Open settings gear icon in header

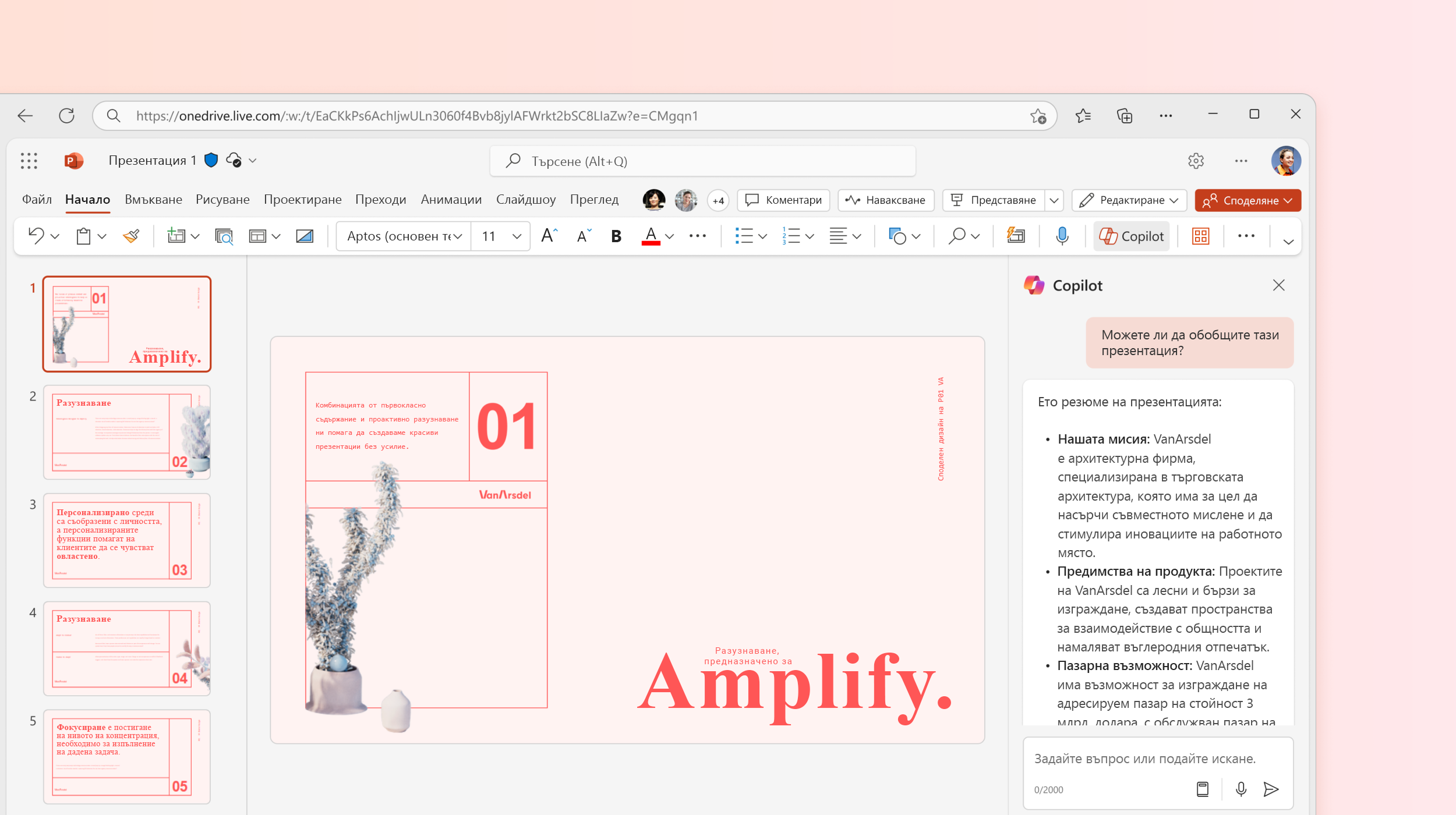[x=1196, y=161]
